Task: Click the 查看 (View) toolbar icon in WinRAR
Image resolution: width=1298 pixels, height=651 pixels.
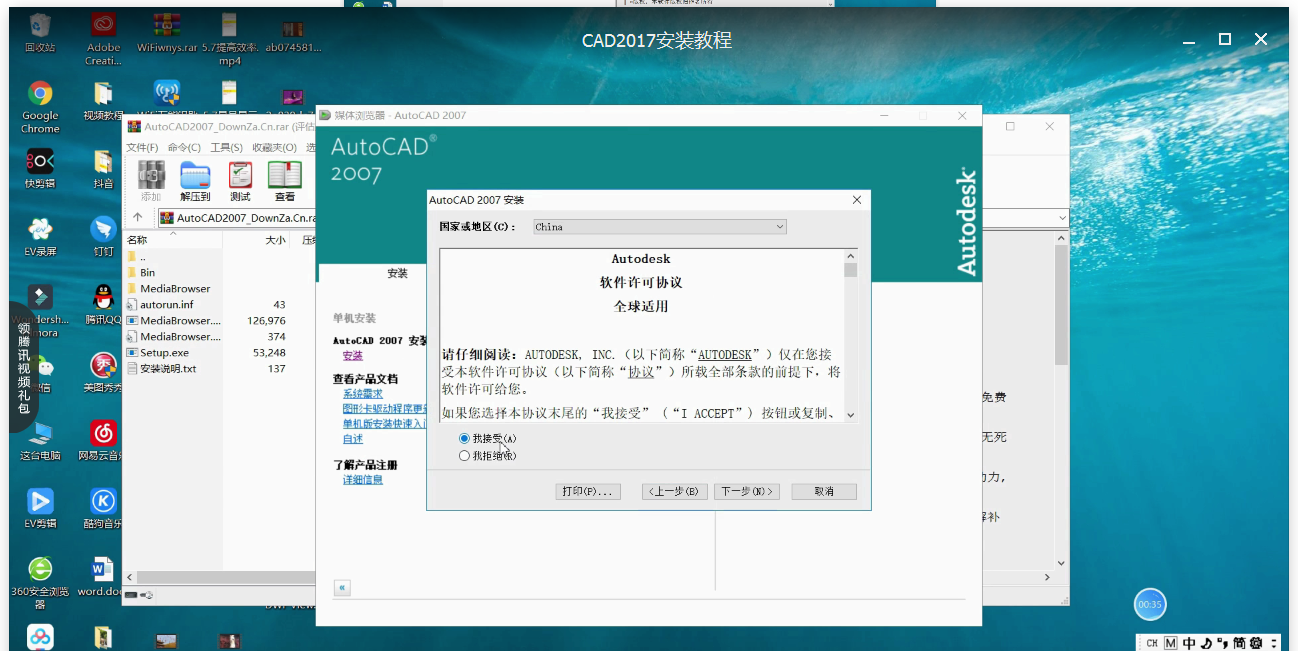Action: pos(283,180)
